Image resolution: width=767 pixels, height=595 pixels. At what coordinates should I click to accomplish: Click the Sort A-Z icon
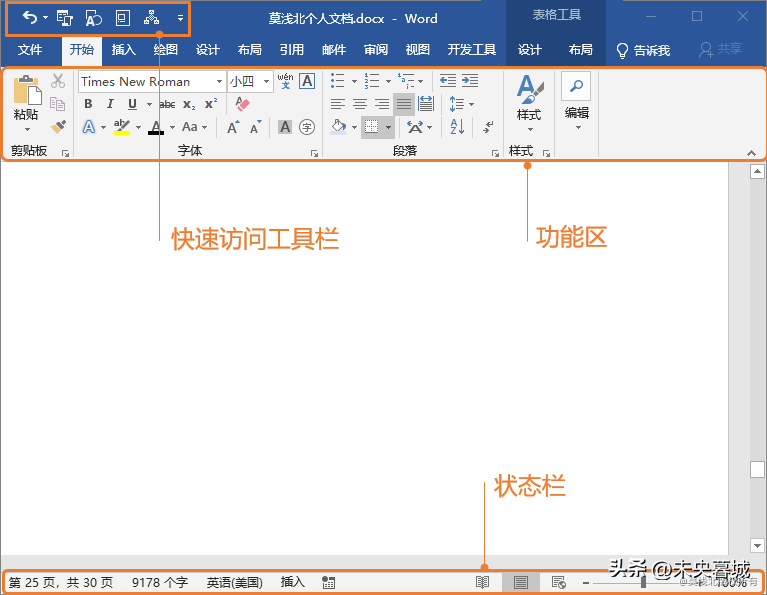[457, 127]
